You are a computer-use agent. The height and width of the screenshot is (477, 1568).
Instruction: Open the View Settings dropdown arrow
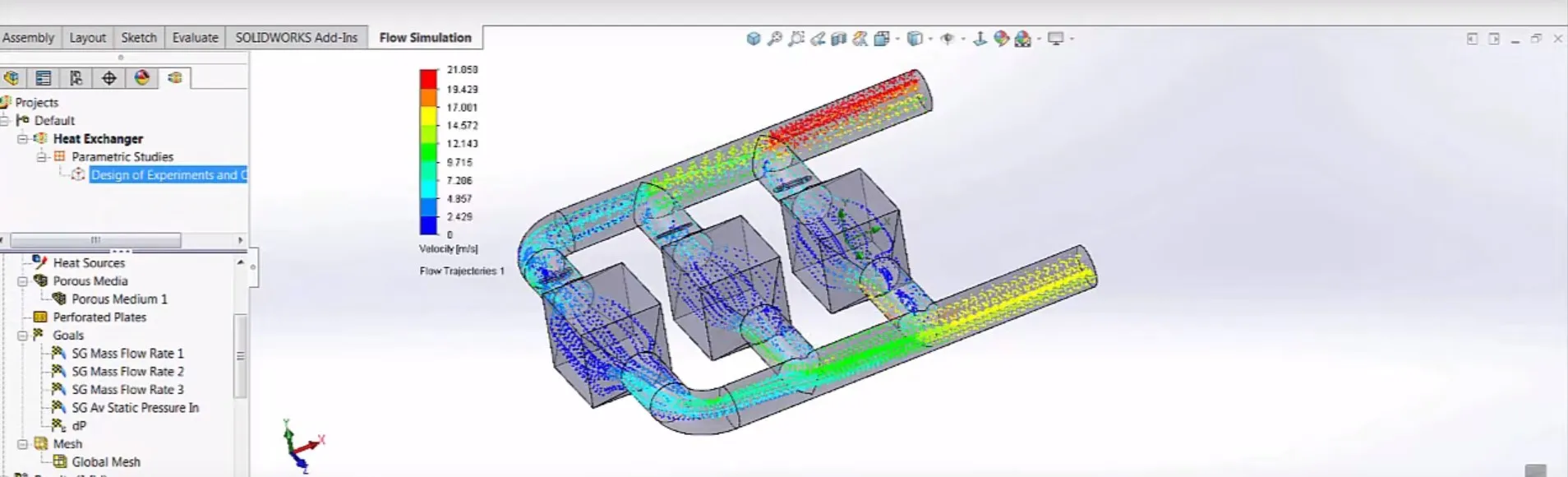(x=1072, y=39)
